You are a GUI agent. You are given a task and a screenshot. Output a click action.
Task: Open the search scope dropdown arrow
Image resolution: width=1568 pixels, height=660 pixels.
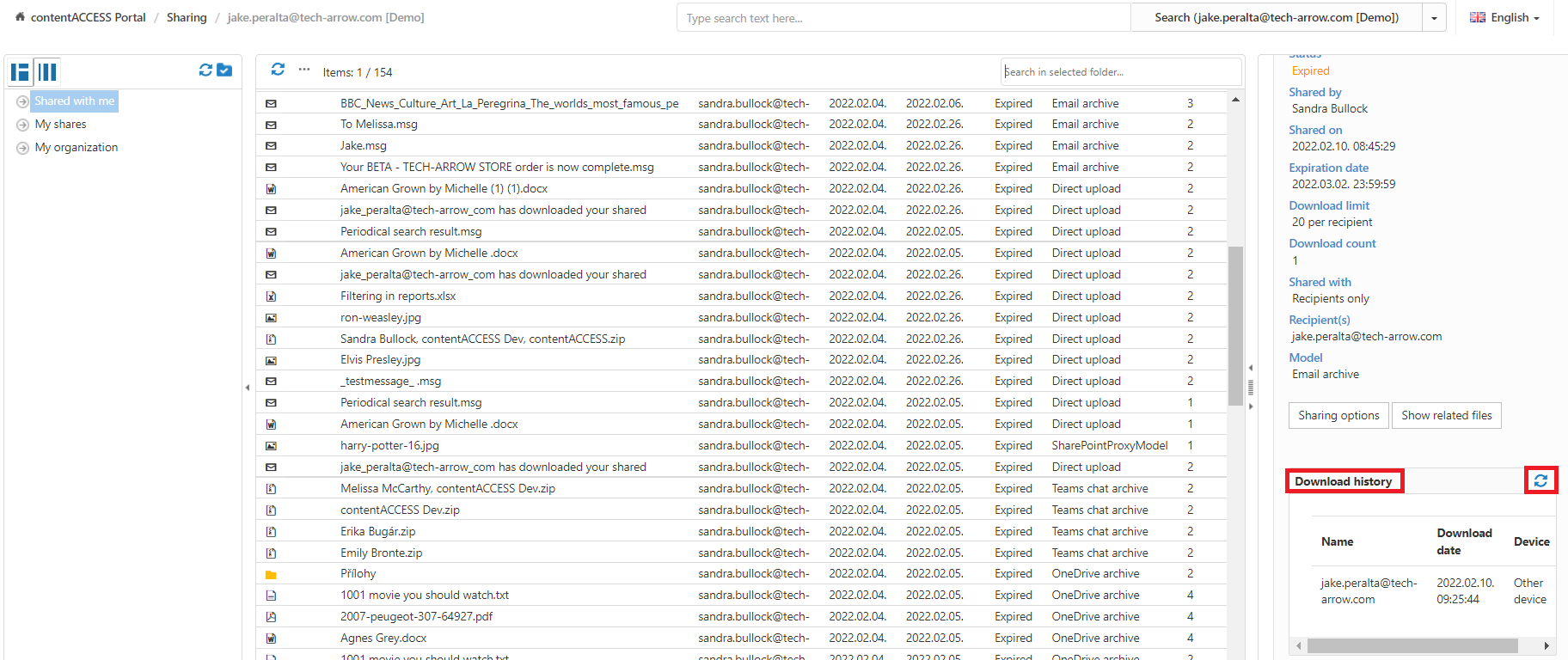1434,18
